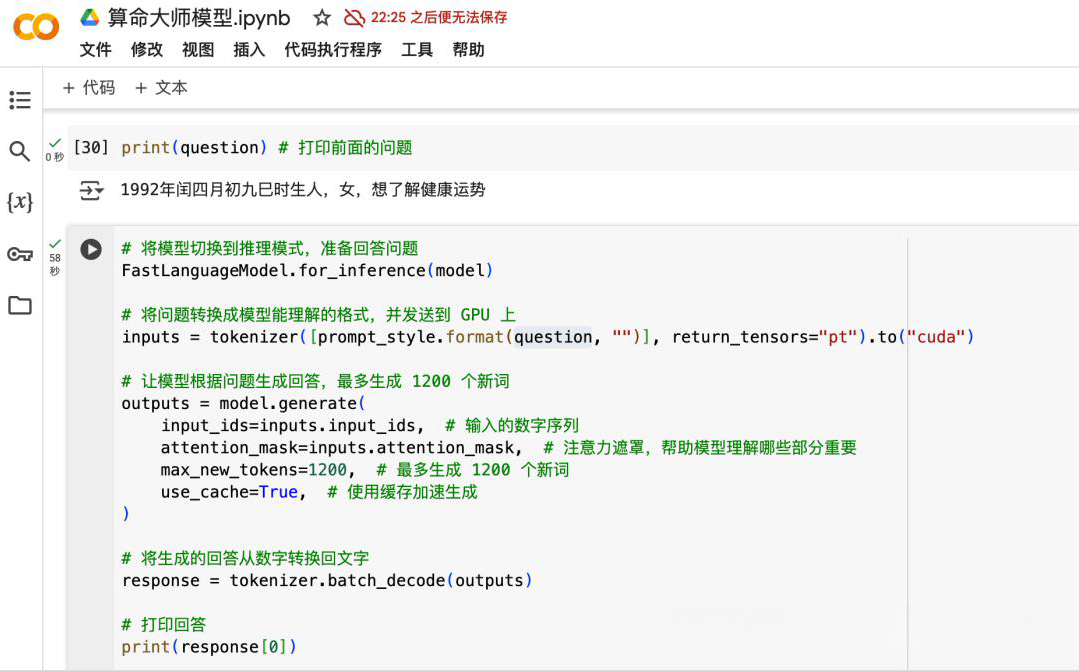This screenshot has height=671, width=1079.
Task: Open the find and replace search icon
Action: click(x=19, y=151)
